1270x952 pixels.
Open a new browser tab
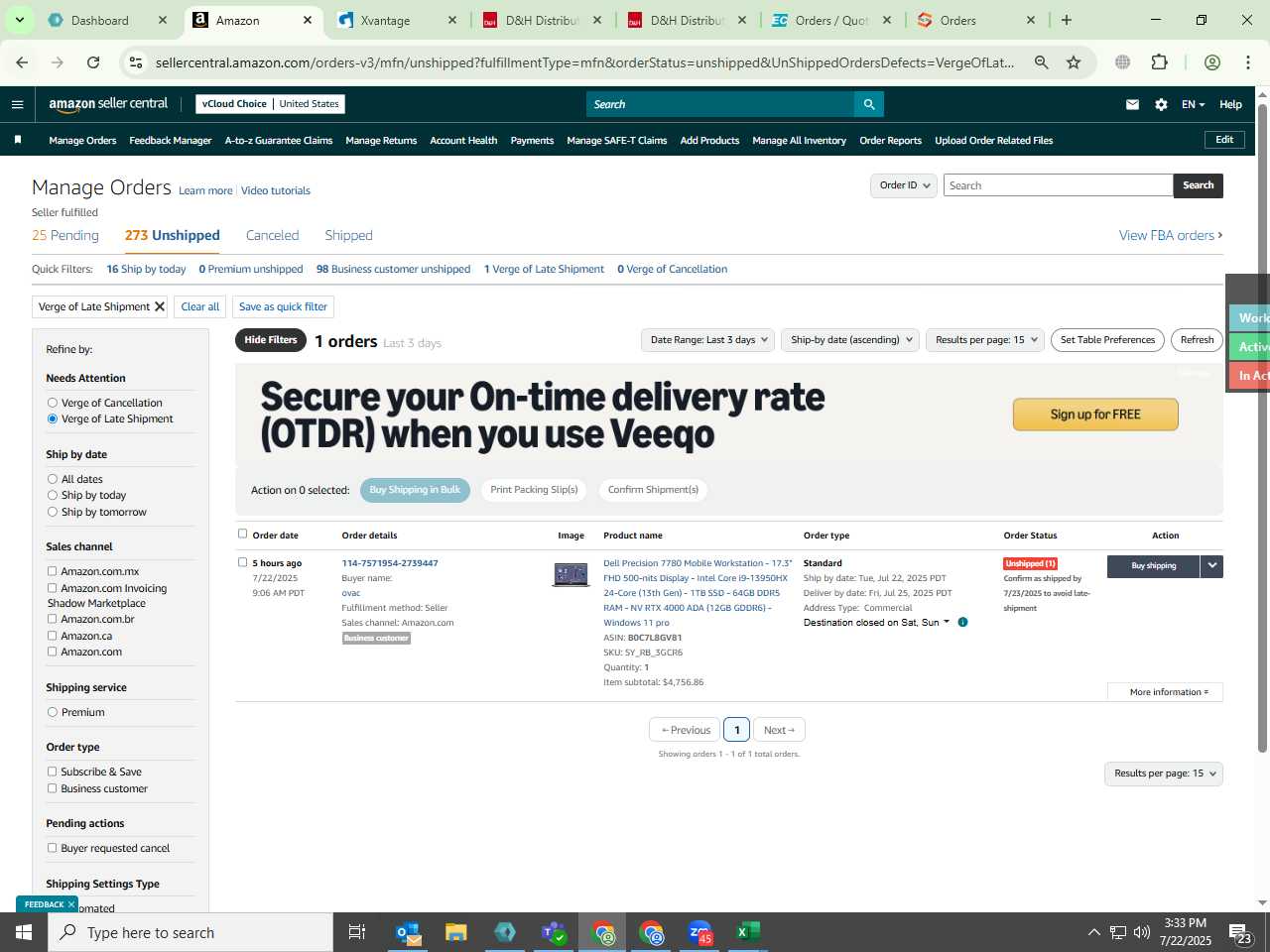click(1067, 20)
